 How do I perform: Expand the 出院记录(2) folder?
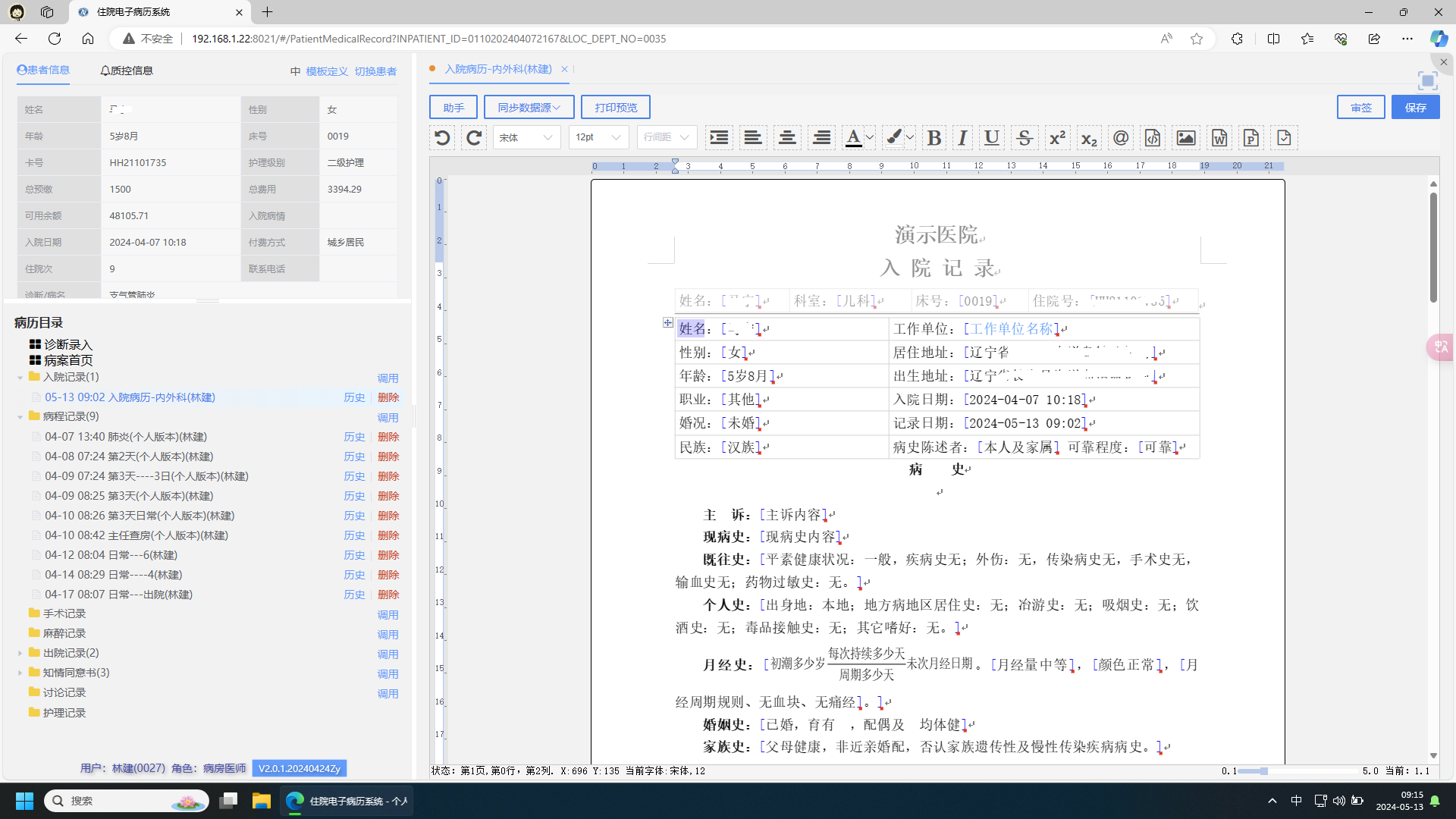(20, 653)
